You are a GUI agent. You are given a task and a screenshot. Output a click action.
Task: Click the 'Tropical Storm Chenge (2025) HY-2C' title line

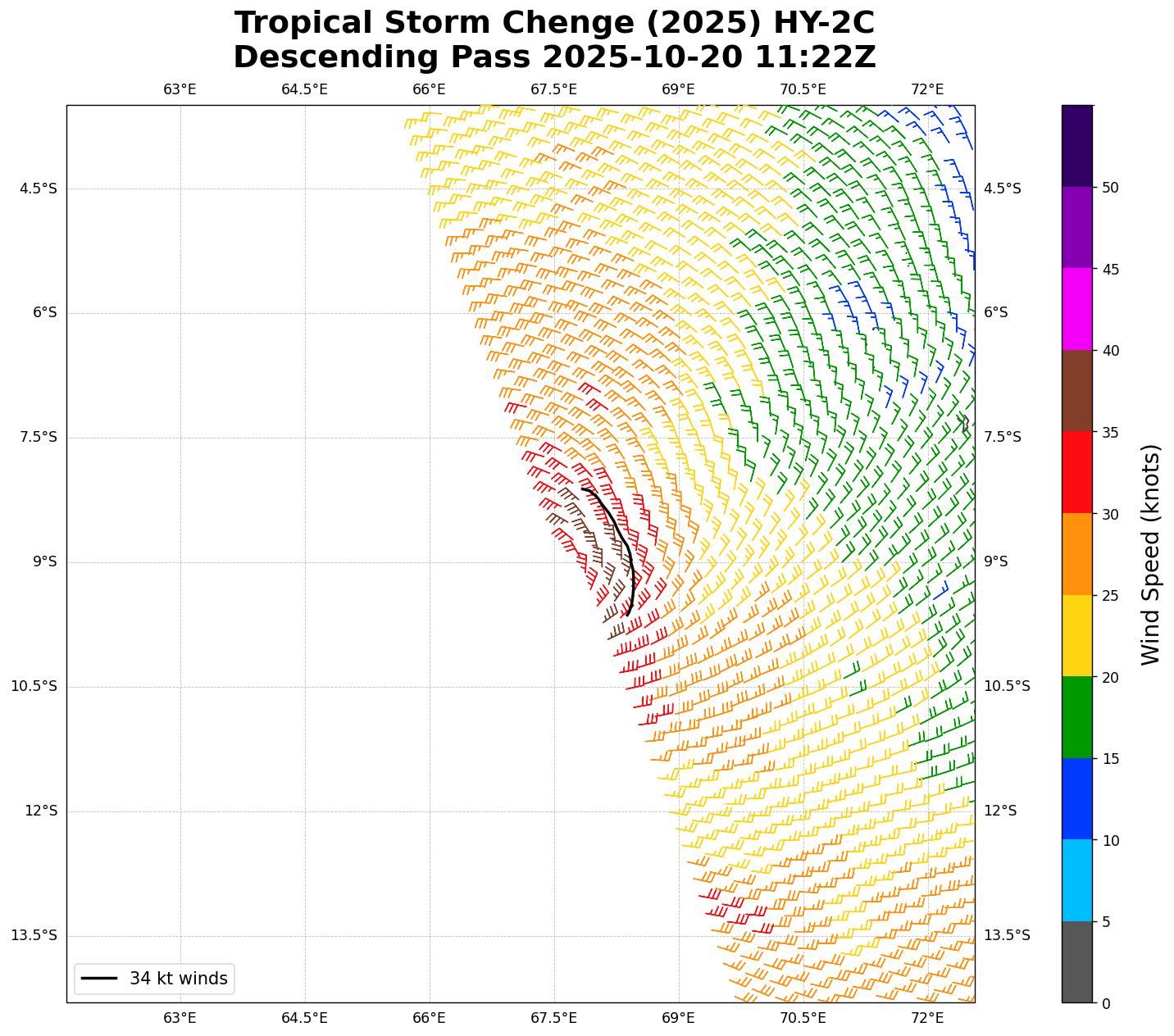(x=554, y=23)
